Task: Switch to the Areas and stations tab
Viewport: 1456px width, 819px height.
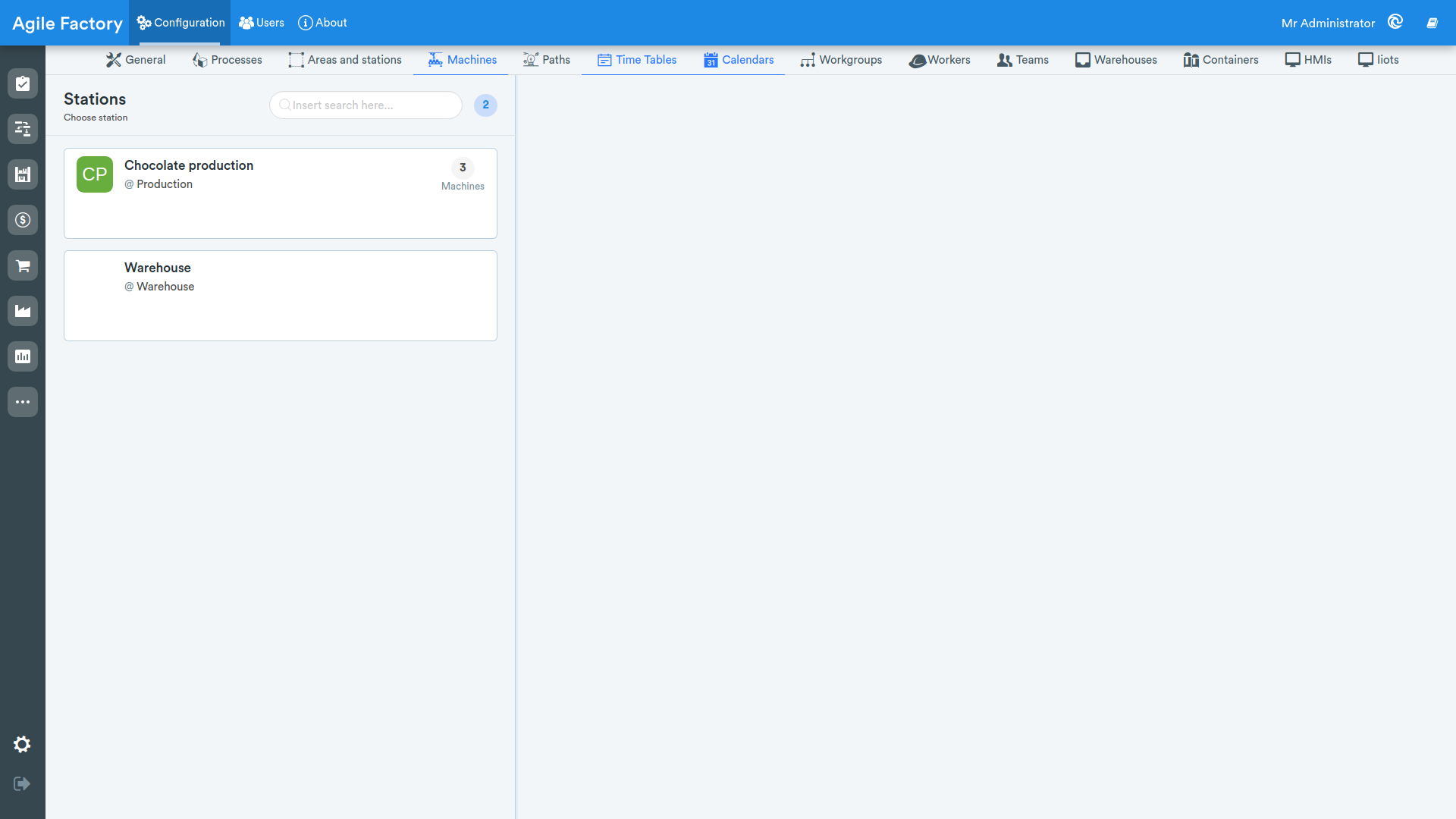Action: [345, 60]
